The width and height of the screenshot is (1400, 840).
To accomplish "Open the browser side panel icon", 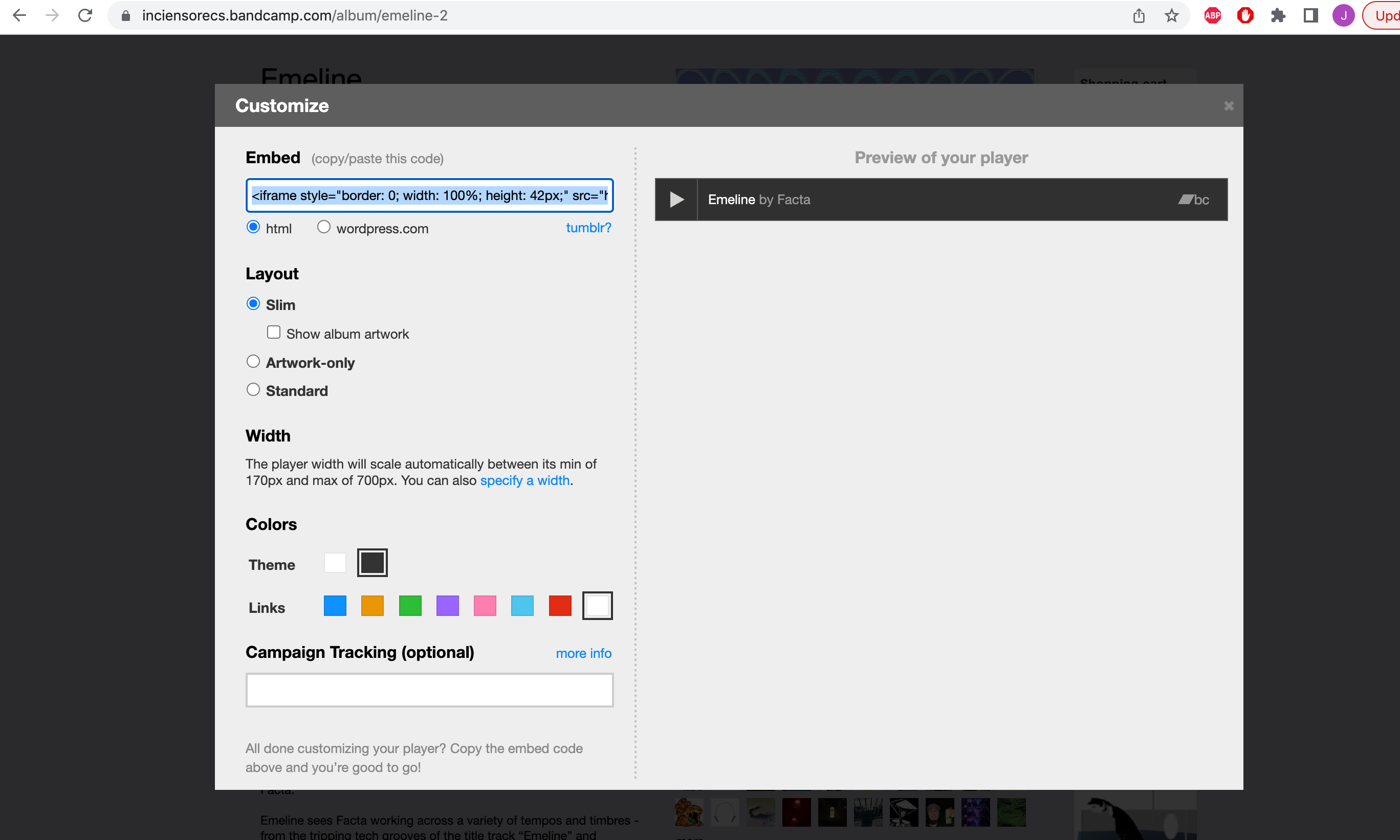I will (1310, 15).
